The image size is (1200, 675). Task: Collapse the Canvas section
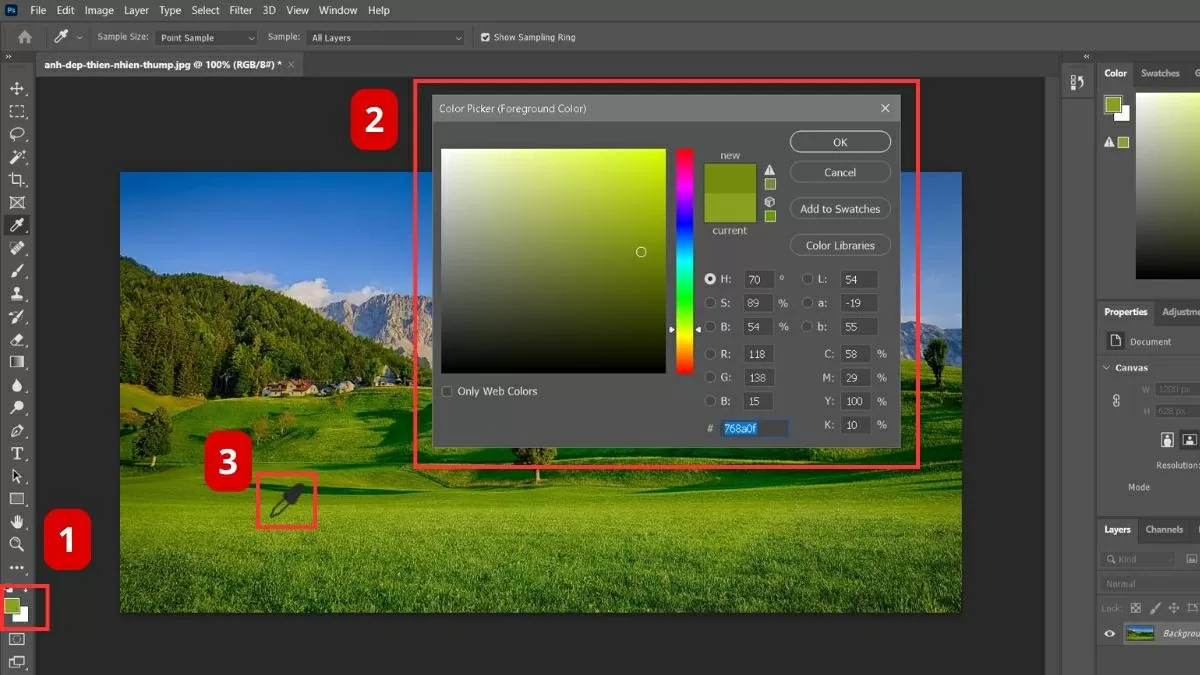coord(1105,367)
